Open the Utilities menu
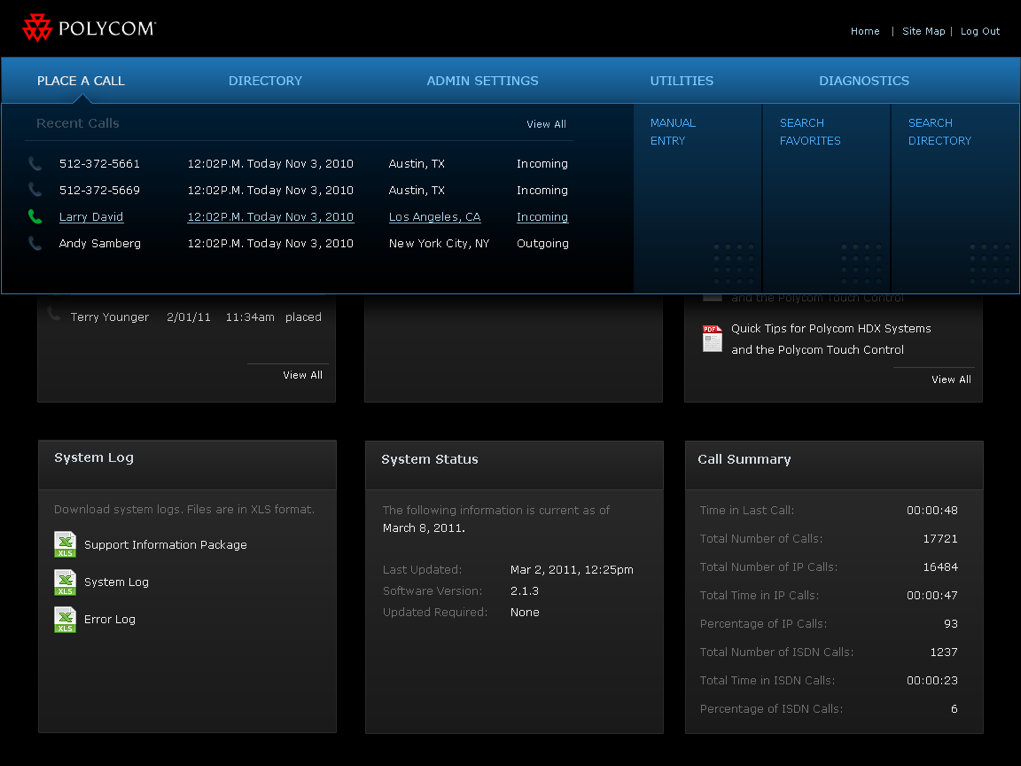This screenshot has width=1021, height=766. [x=682, y=81]
